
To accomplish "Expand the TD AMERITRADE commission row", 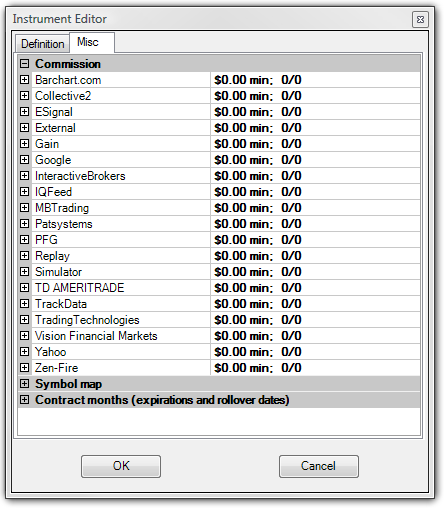I will [24, 287].
